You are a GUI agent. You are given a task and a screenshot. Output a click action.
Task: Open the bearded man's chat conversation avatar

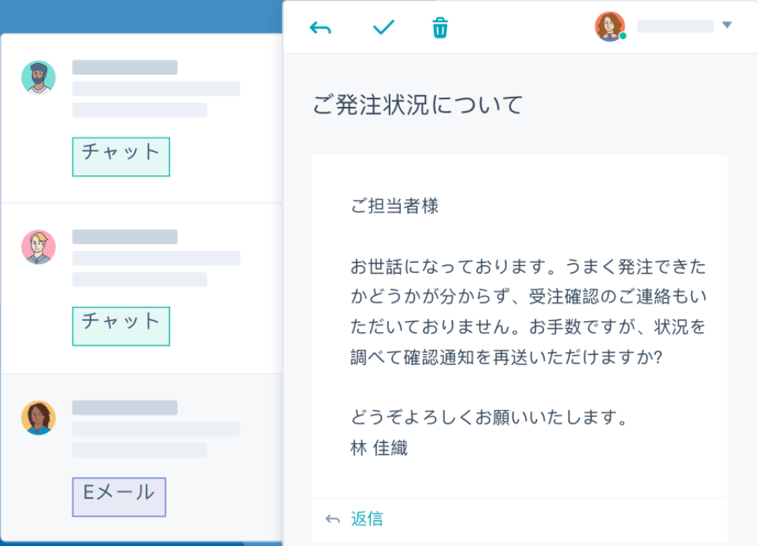coord(39,77)
